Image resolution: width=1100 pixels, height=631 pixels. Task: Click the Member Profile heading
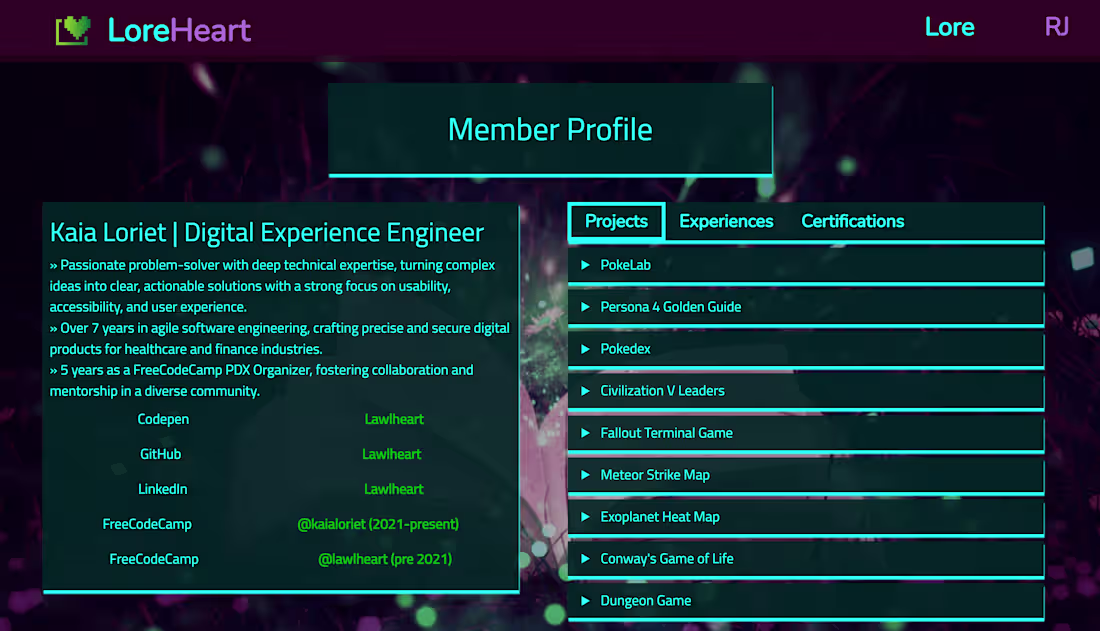point(550,130)
